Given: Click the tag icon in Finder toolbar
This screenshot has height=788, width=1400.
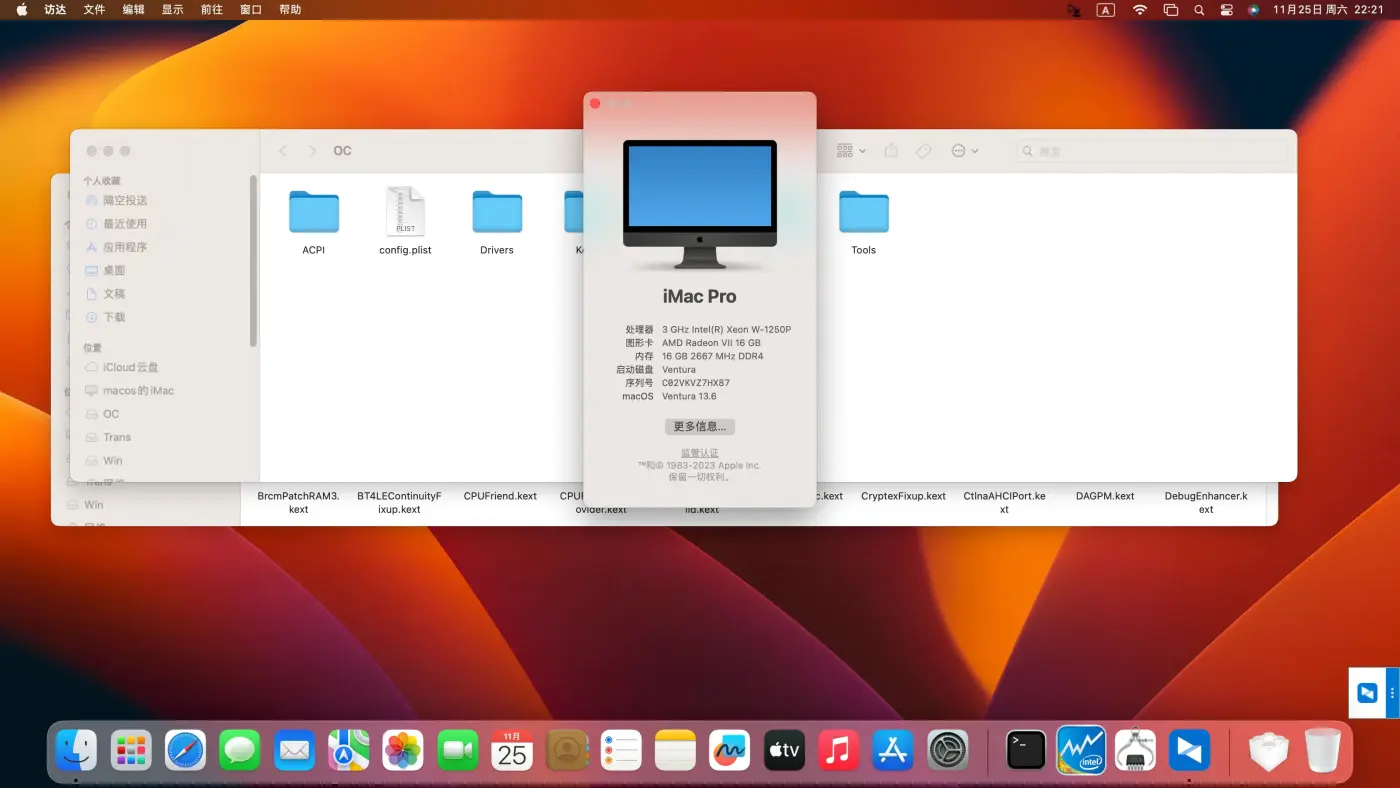Looking at the screenshot, I should click(924, 151).
